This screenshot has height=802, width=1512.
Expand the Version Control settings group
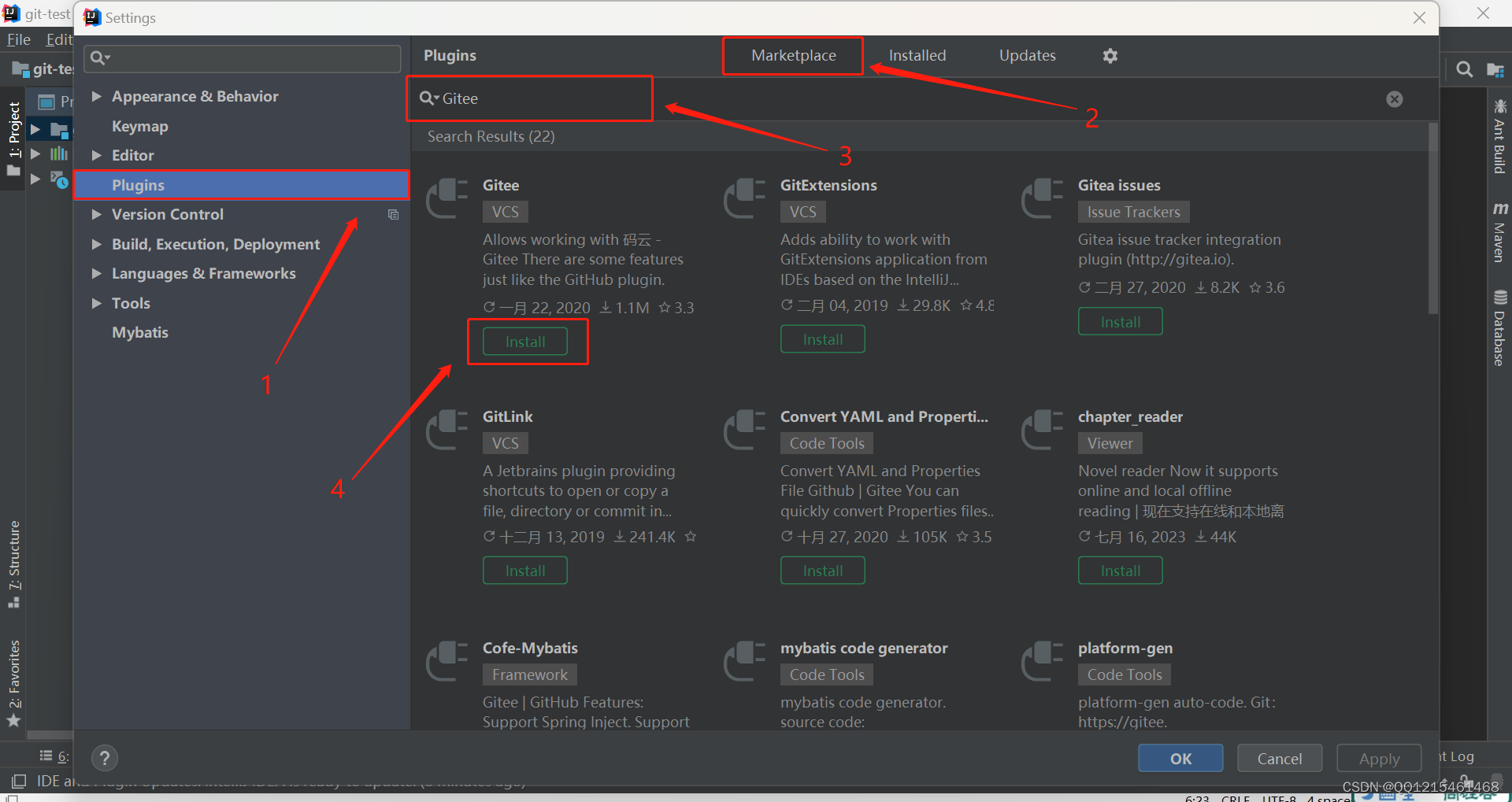pos(96,214)
